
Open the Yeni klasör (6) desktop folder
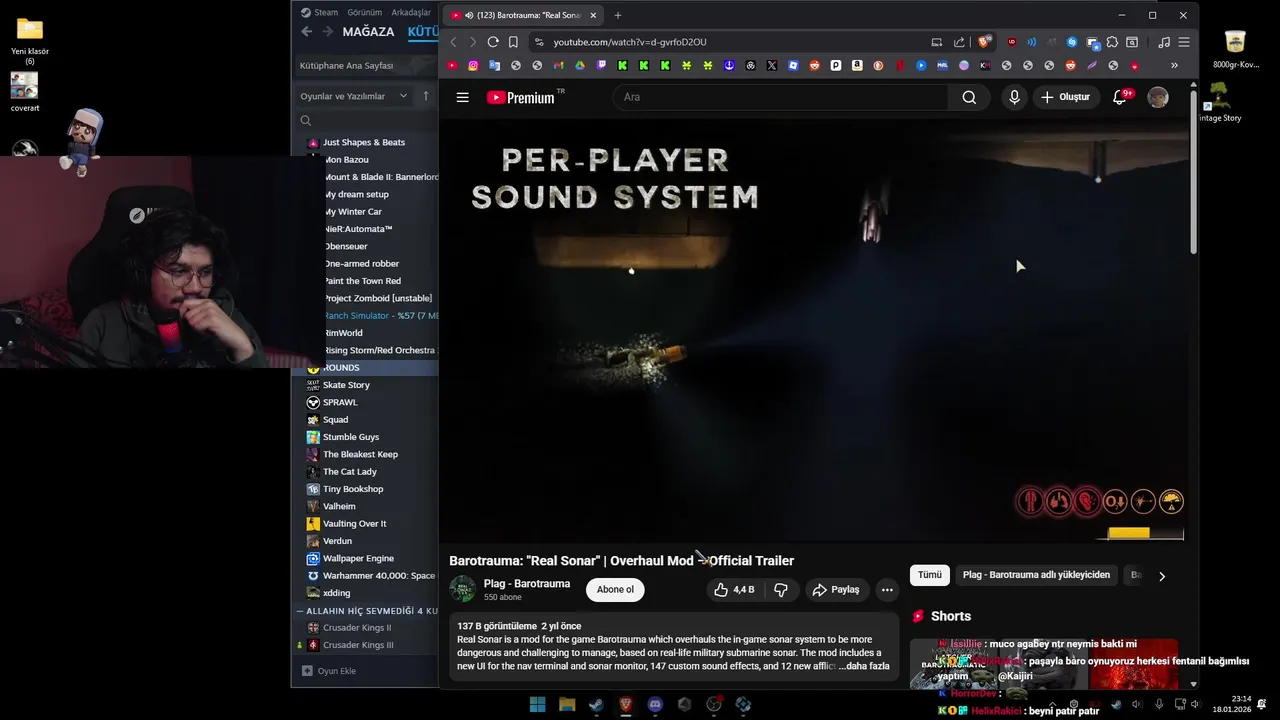click(30, 38)
